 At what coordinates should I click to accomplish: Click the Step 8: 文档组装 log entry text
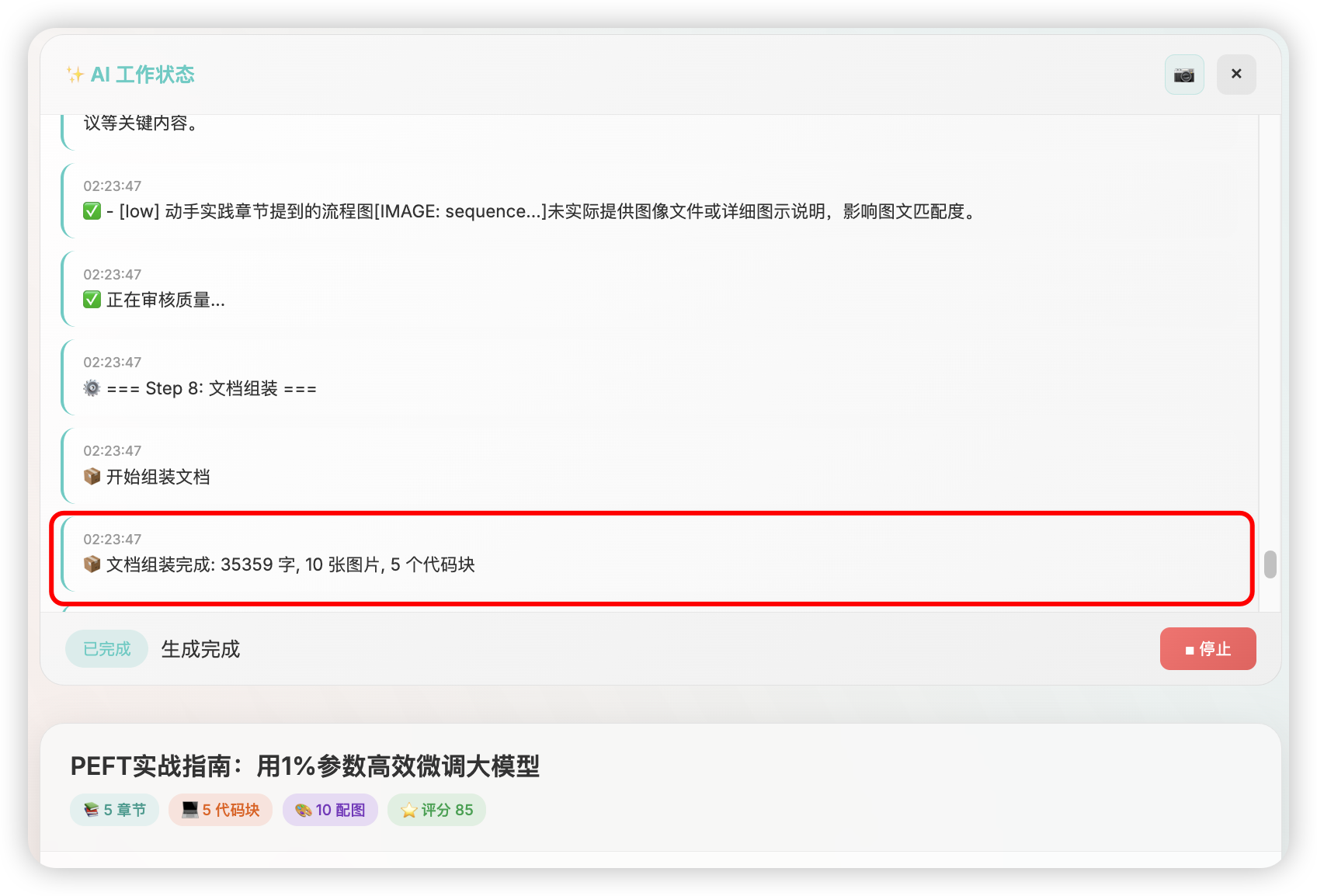[x=211, y=388]
